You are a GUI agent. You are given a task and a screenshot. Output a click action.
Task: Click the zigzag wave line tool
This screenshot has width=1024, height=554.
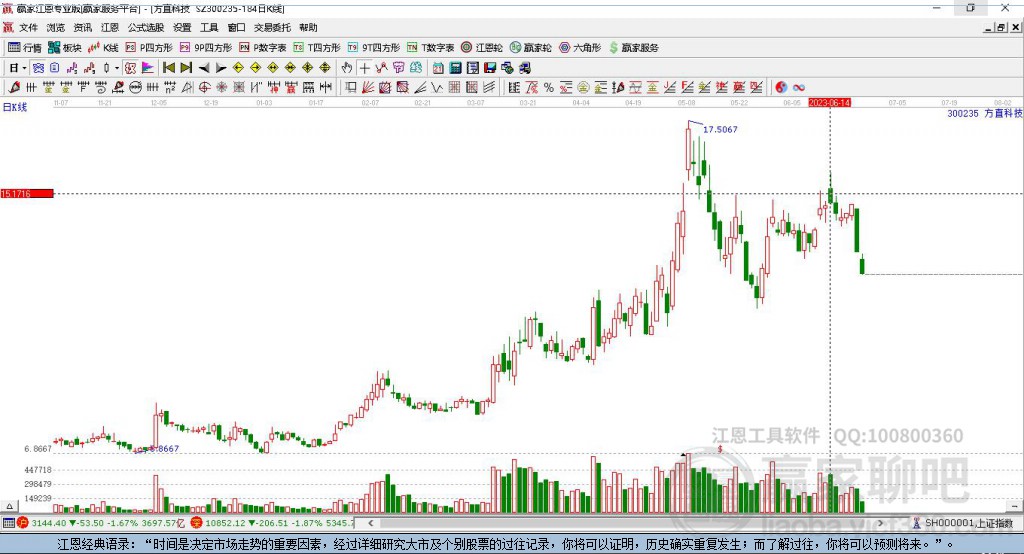coord(436,88)
